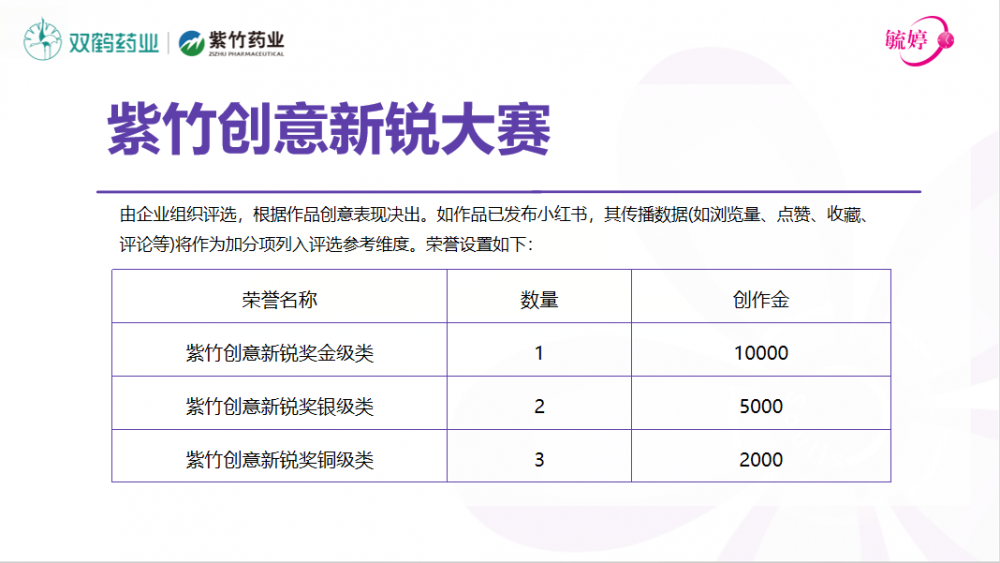Select the table header 荣誉名称
Image resolution: width=1000 pixels, height=563 pixels.
279,299
